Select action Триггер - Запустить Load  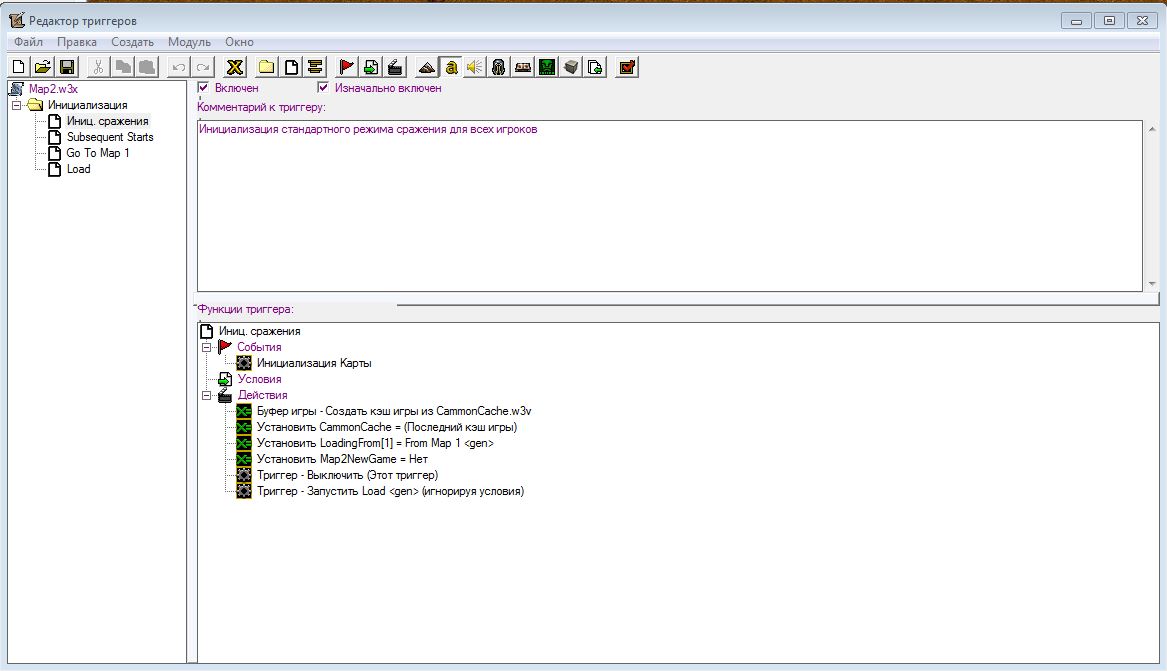pos(390,491)
